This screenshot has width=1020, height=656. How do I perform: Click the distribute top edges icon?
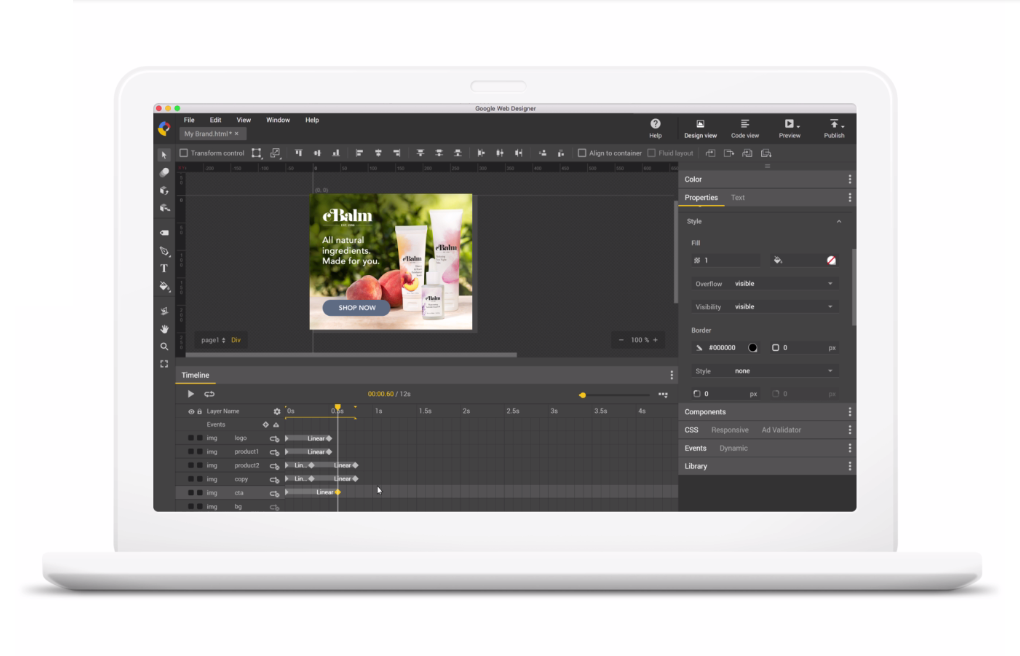click(x=420, y=153)
